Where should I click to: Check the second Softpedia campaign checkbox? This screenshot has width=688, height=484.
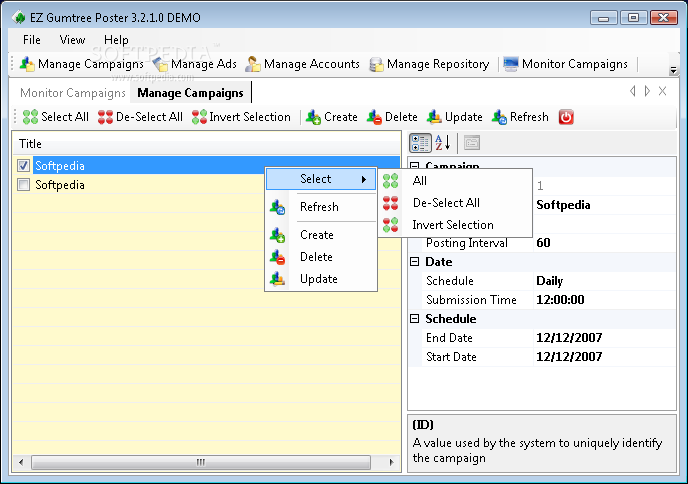23,185
